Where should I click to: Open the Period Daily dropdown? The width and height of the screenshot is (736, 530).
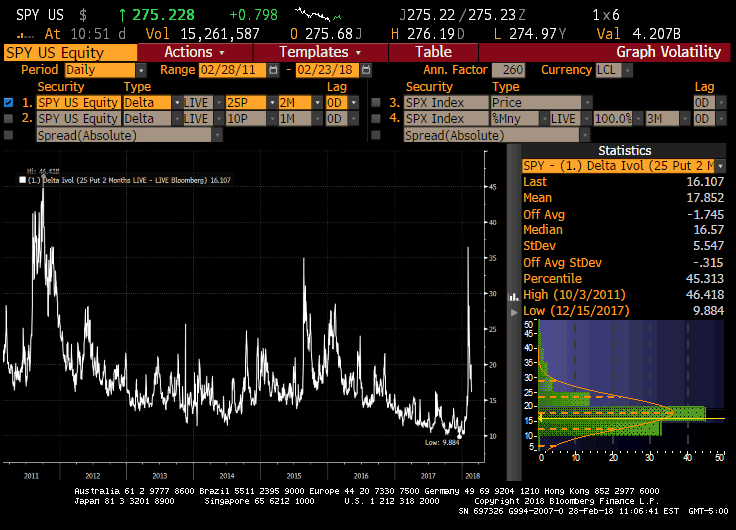tap(140, 71)
